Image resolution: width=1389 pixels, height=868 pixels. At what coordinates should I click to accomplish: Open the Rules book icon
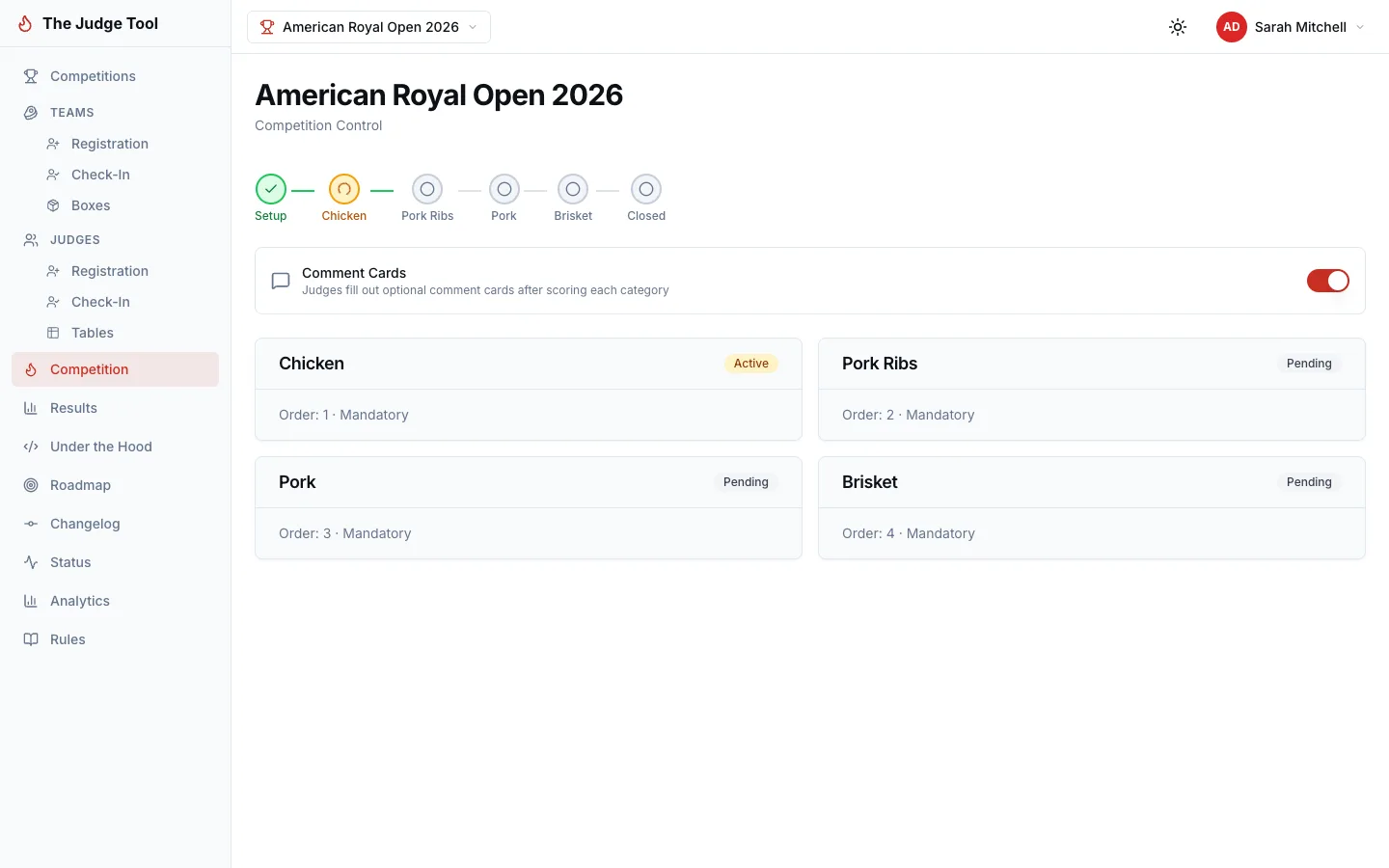(30, 639)
